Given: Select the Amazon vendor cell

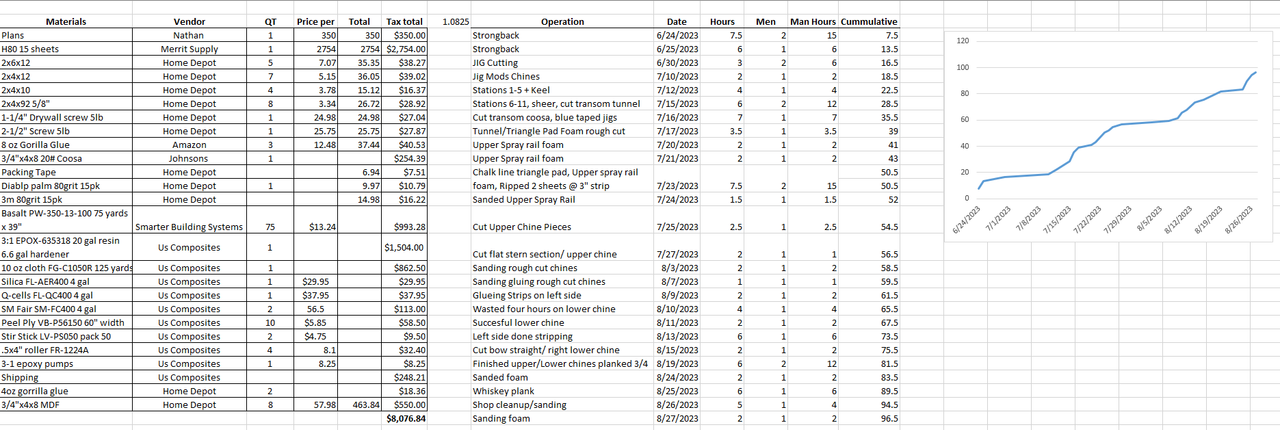Looking at the screenshot, I should pyautogui.click(x=189, y=144).
